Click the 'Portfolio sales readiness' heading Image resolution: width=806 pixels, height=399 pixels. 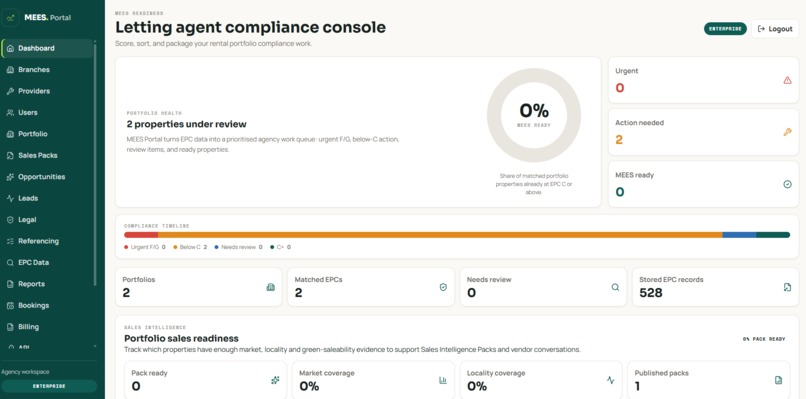click(x=181, y=338)
